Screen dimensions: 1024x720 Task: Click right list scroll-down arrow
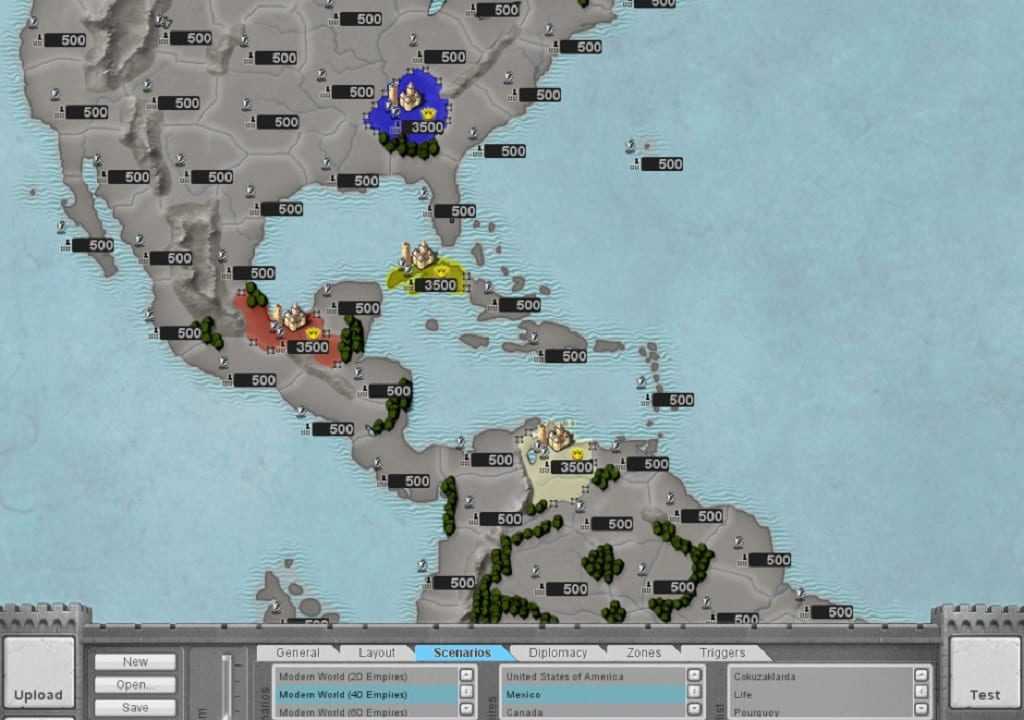pyautogui.click(x=921, y=708)
